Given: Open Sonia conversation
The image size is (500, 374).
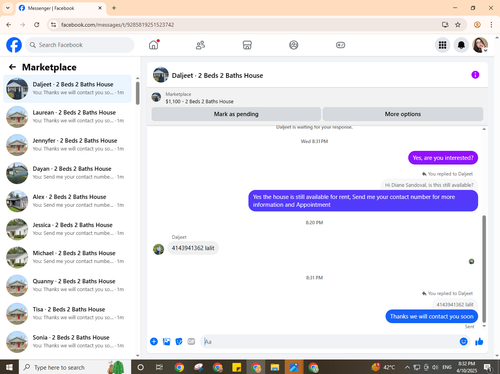Looking at the screenshot, I should pyautogui.click(x=67, y=342).
